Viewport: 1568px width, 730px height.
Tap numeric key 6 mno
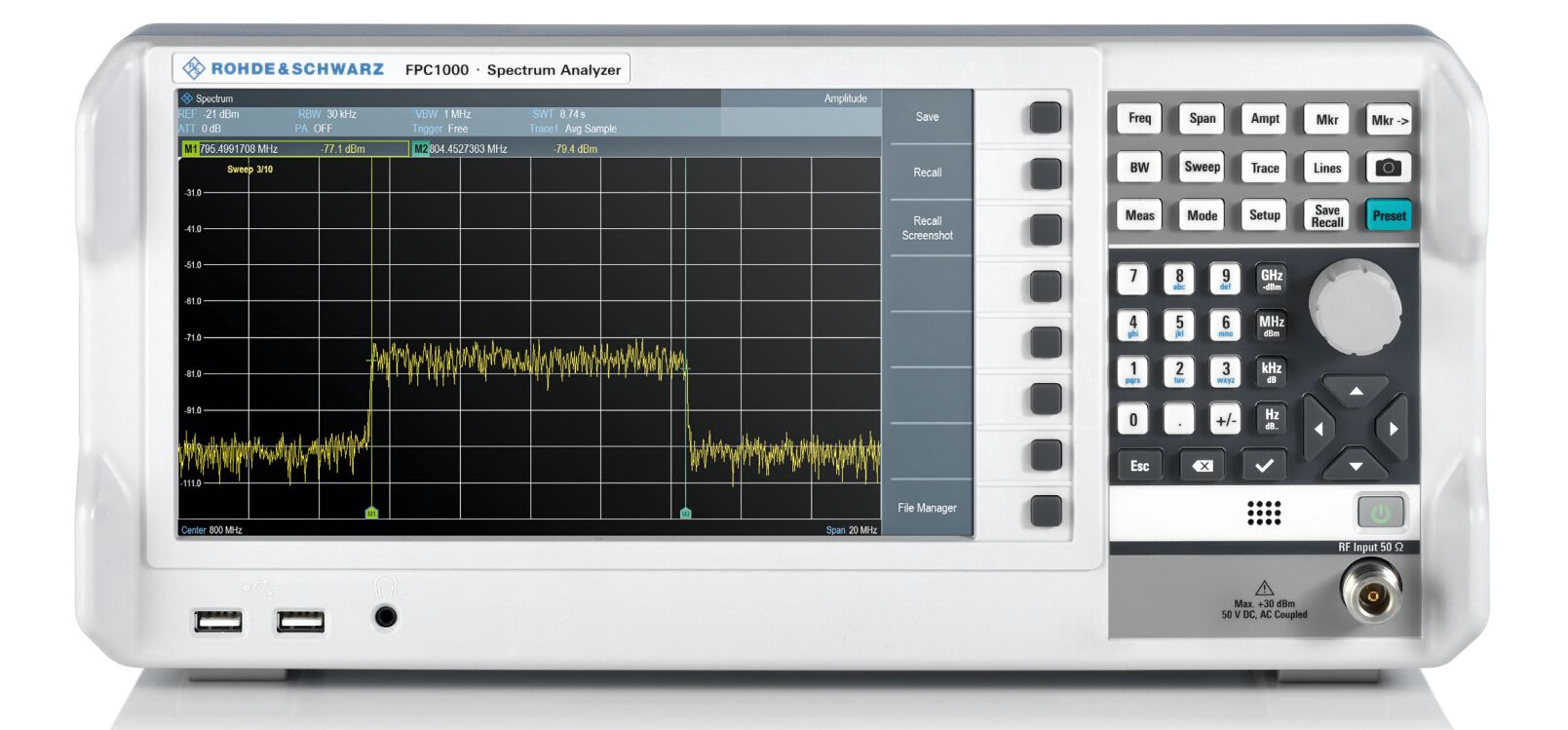(x=1226, y=325)
